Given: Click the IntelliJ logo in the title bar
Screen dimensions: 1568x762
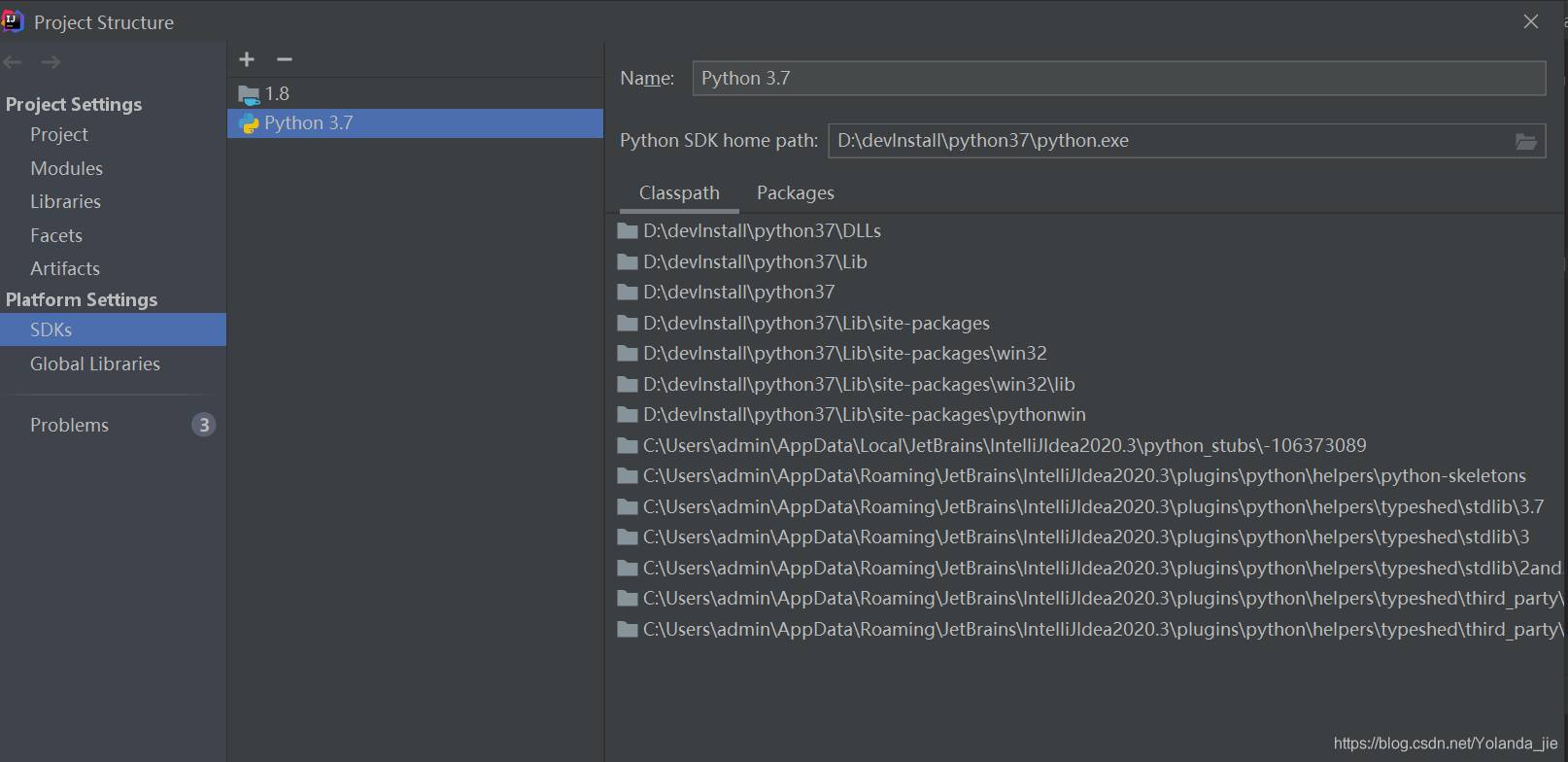Looking at the screenshot, I should pos(13,21).
